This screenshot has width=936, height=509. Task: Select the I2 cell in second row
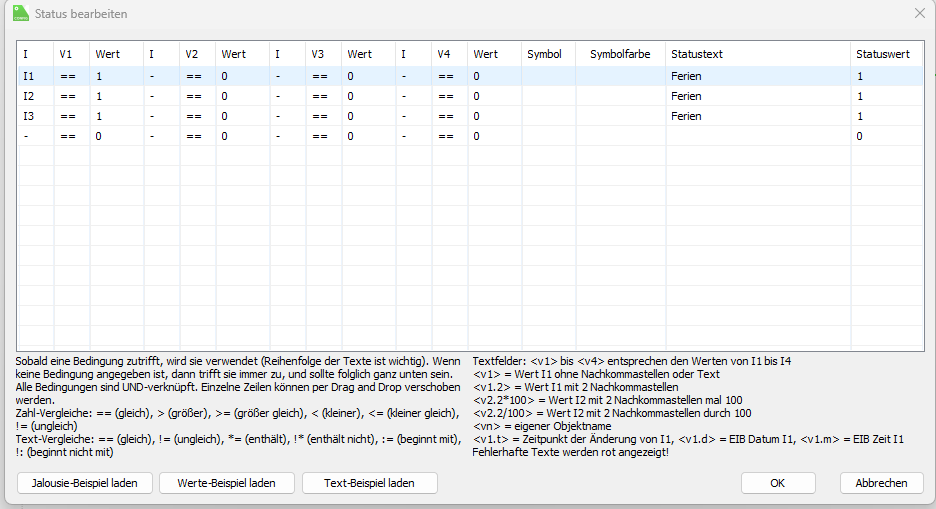click(36, 96)
